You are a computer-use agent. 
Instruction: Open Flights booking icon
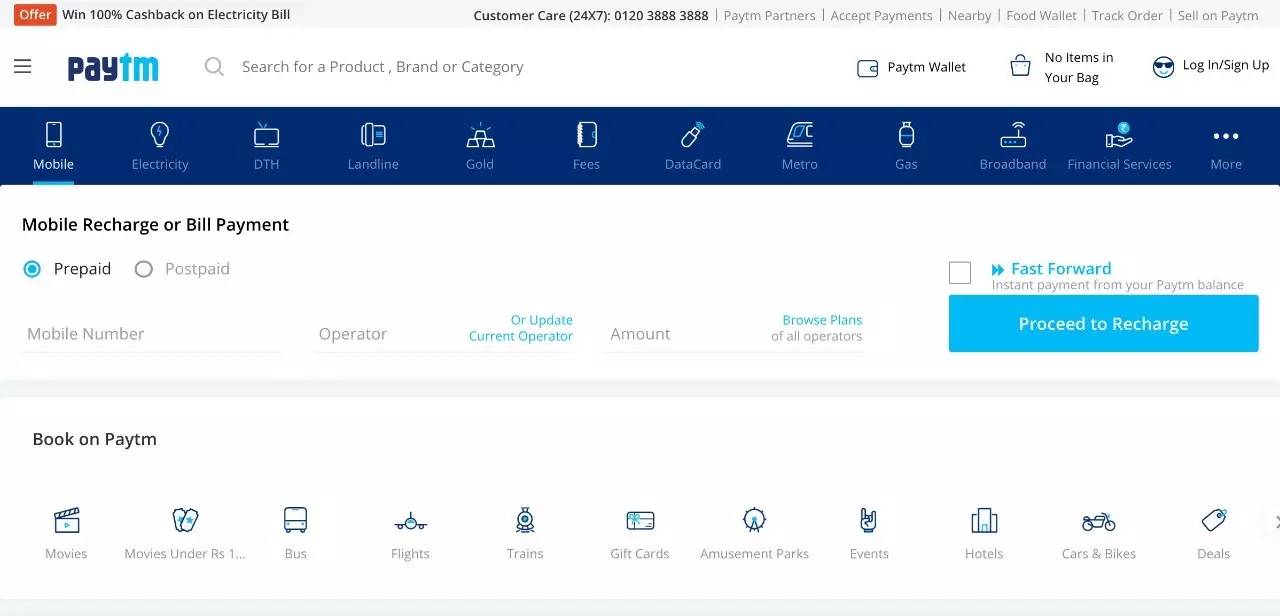[x=410, y=520]
